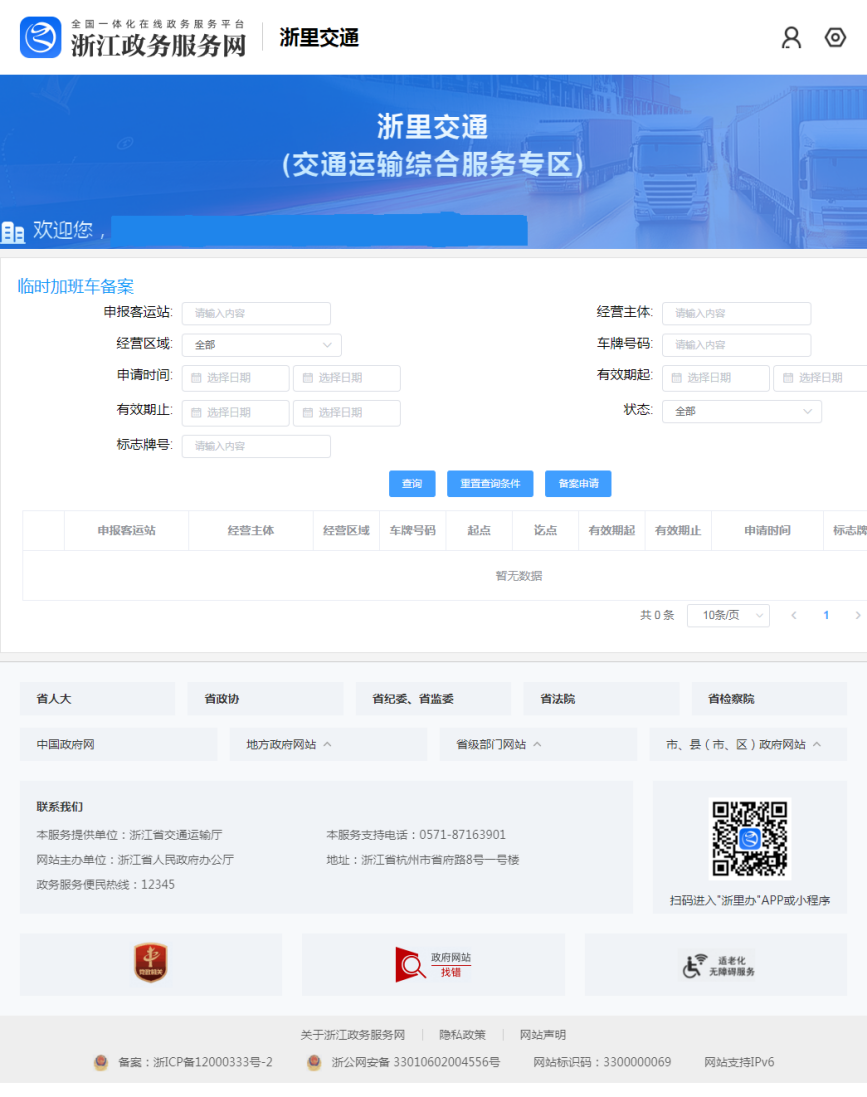Image resolution: width=867 pixels, height=1097 pixels.
Task: Go to the next page arrow
Action: pos(857,615)
